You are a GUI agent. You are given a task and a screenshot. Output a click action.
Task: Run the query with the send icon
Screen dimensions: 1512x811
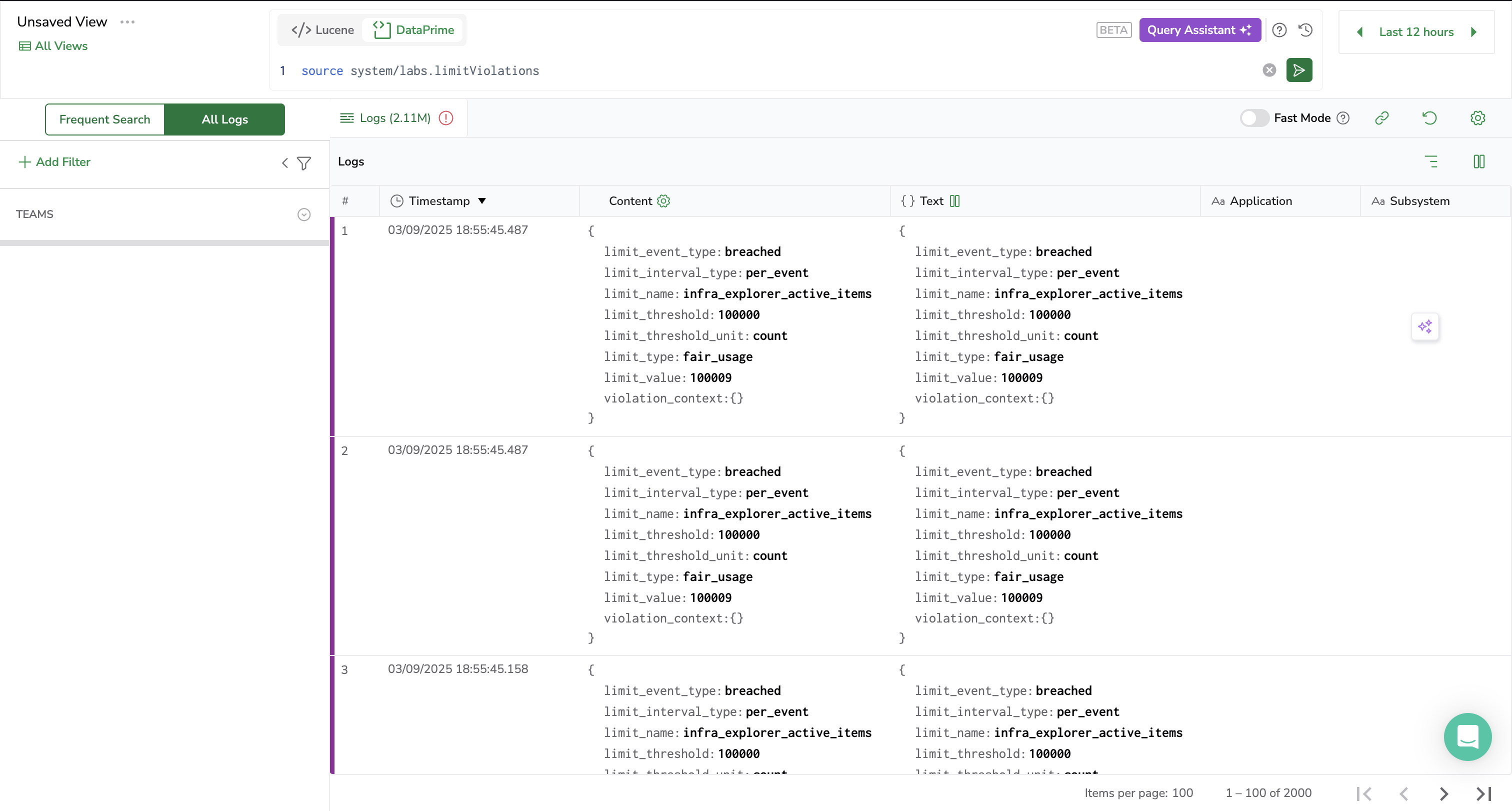coord(1299,70)
